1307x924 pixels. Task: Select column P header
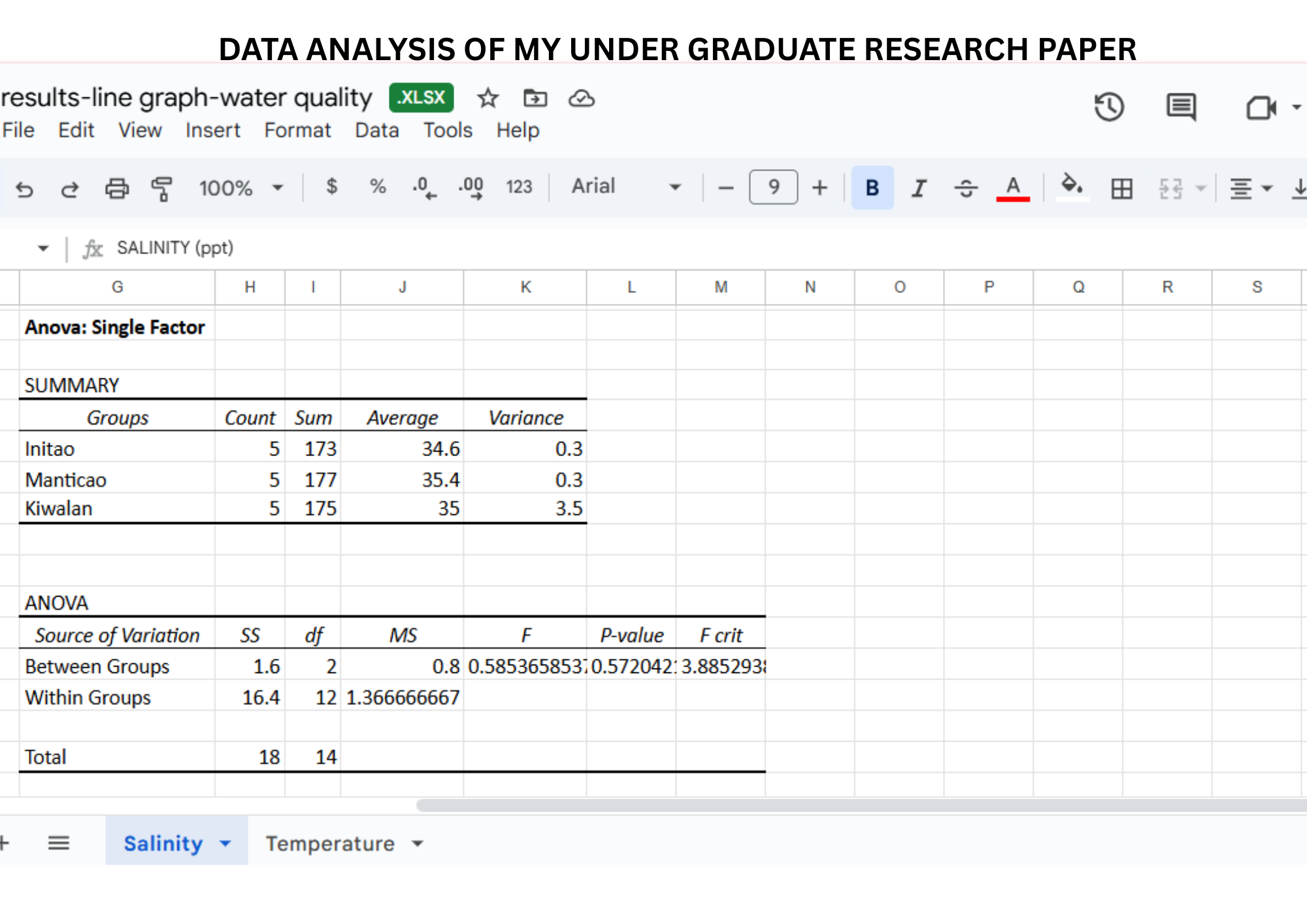(x=989, y=288)
